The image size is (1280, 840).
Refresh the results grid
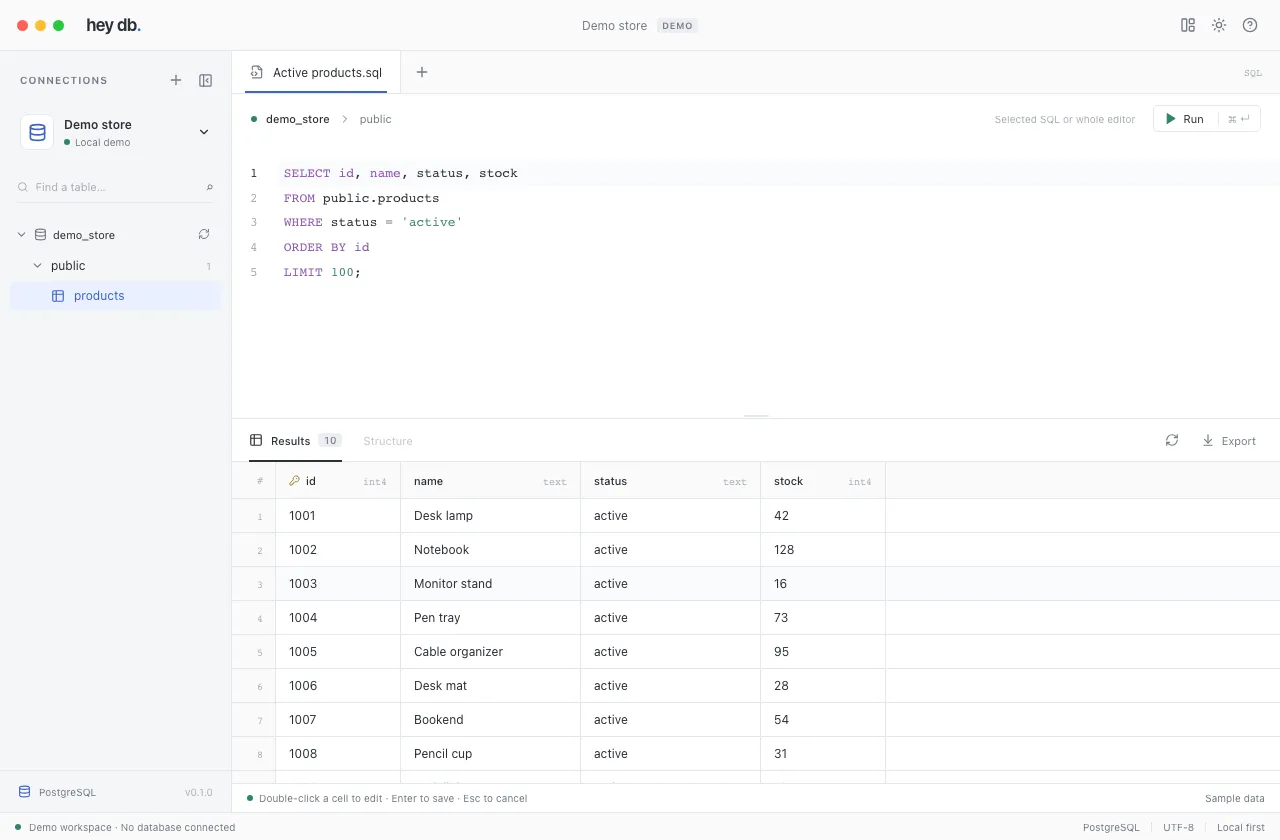coord(1172,440)
